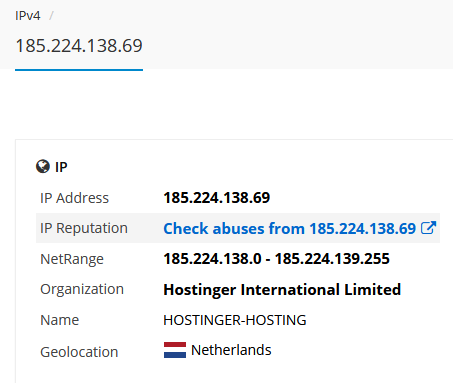
Task: Click Hostinger International Limited organization name
Action: 282,290
